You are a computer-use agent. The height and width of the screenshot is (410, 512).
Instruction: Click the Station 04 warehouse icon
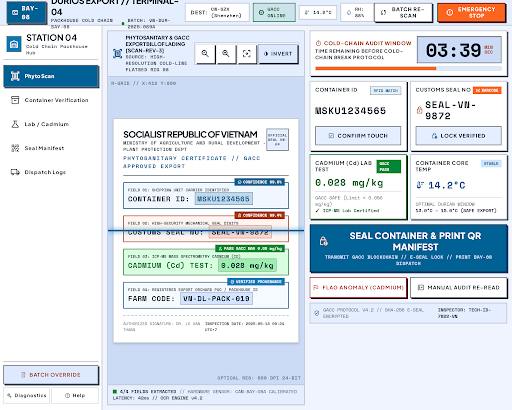pyautogui.click(x=14, y=44)
